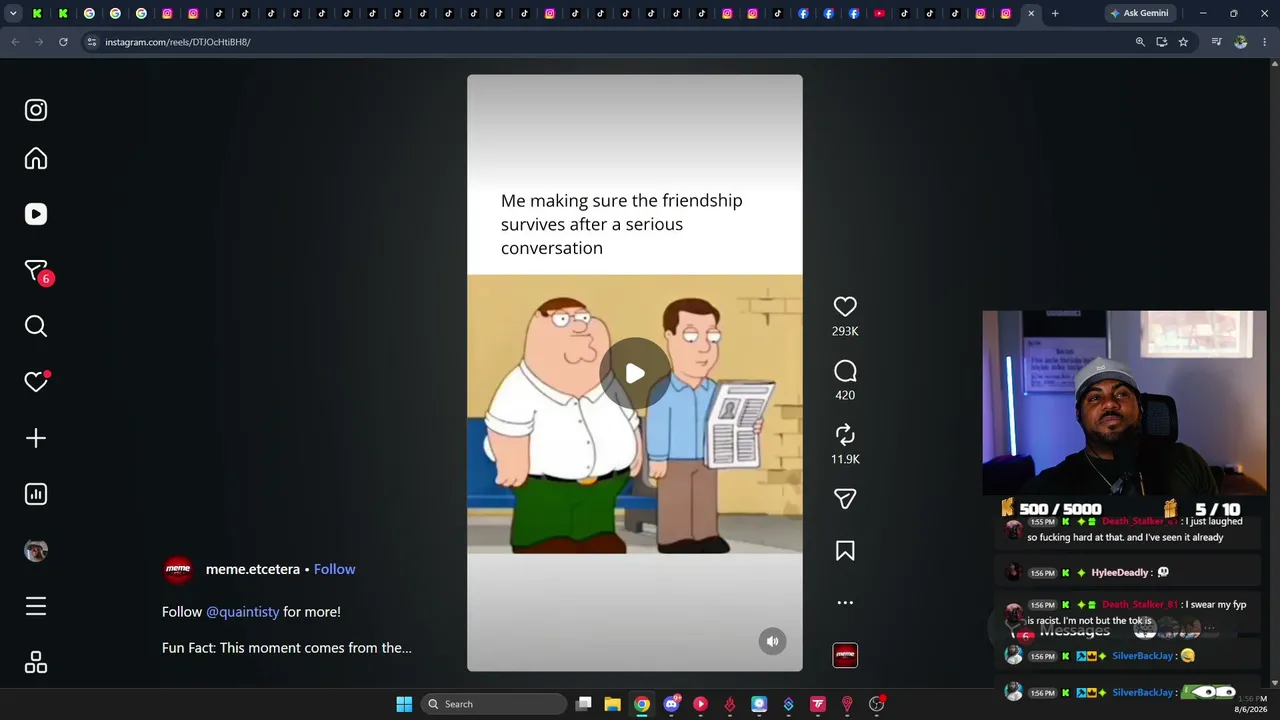Open the zoom magnifier in the address bar

point(1140,42)
